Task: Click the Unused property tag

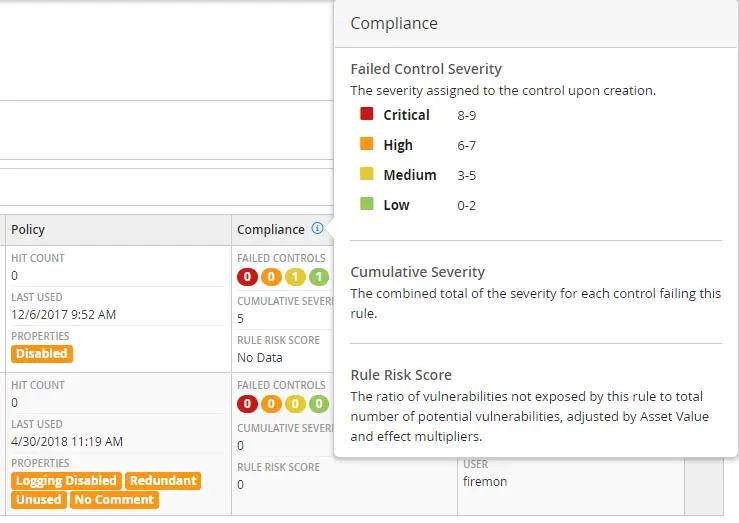Action: point(39,500)
